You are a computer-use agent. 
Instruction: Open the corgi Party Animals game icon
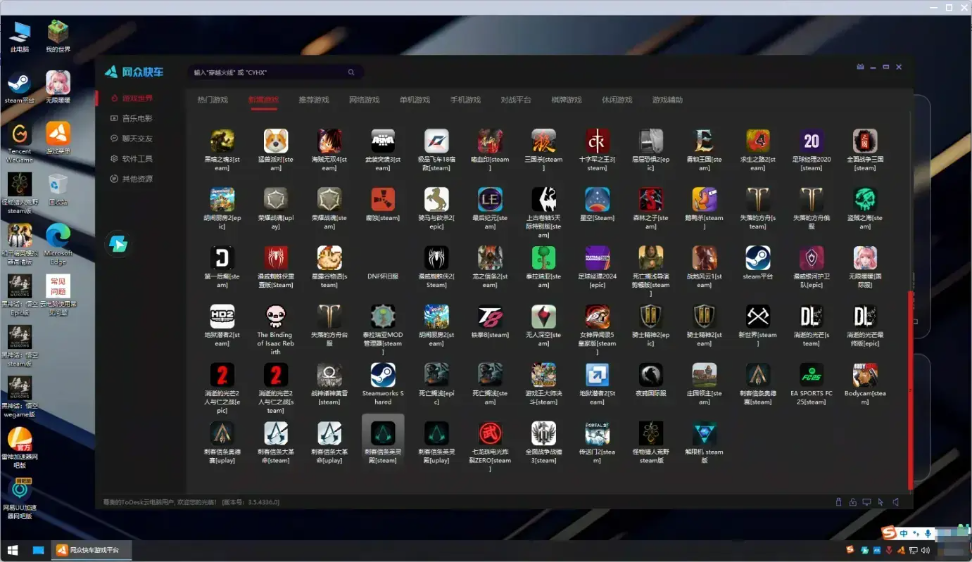(x=276, y=141)
